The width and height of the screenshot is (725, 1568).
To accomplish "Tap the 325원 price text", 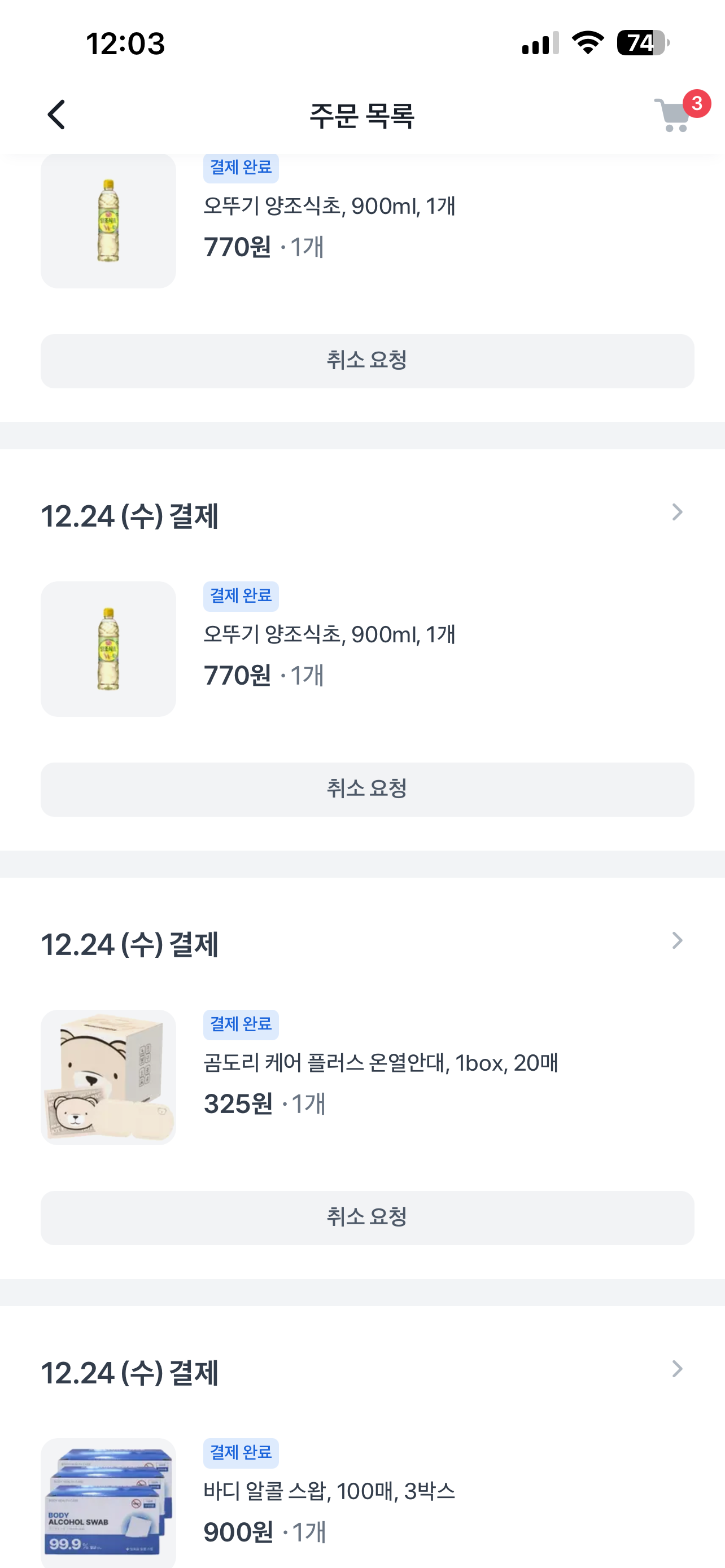I will (x=238, y=1104).
